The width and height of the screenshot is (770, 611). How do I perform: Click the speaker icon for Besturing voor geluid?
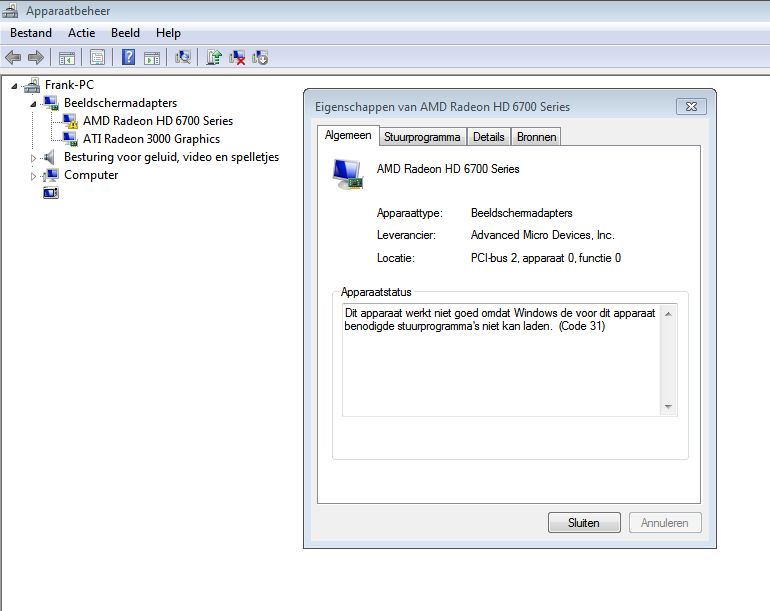(49, 157)
